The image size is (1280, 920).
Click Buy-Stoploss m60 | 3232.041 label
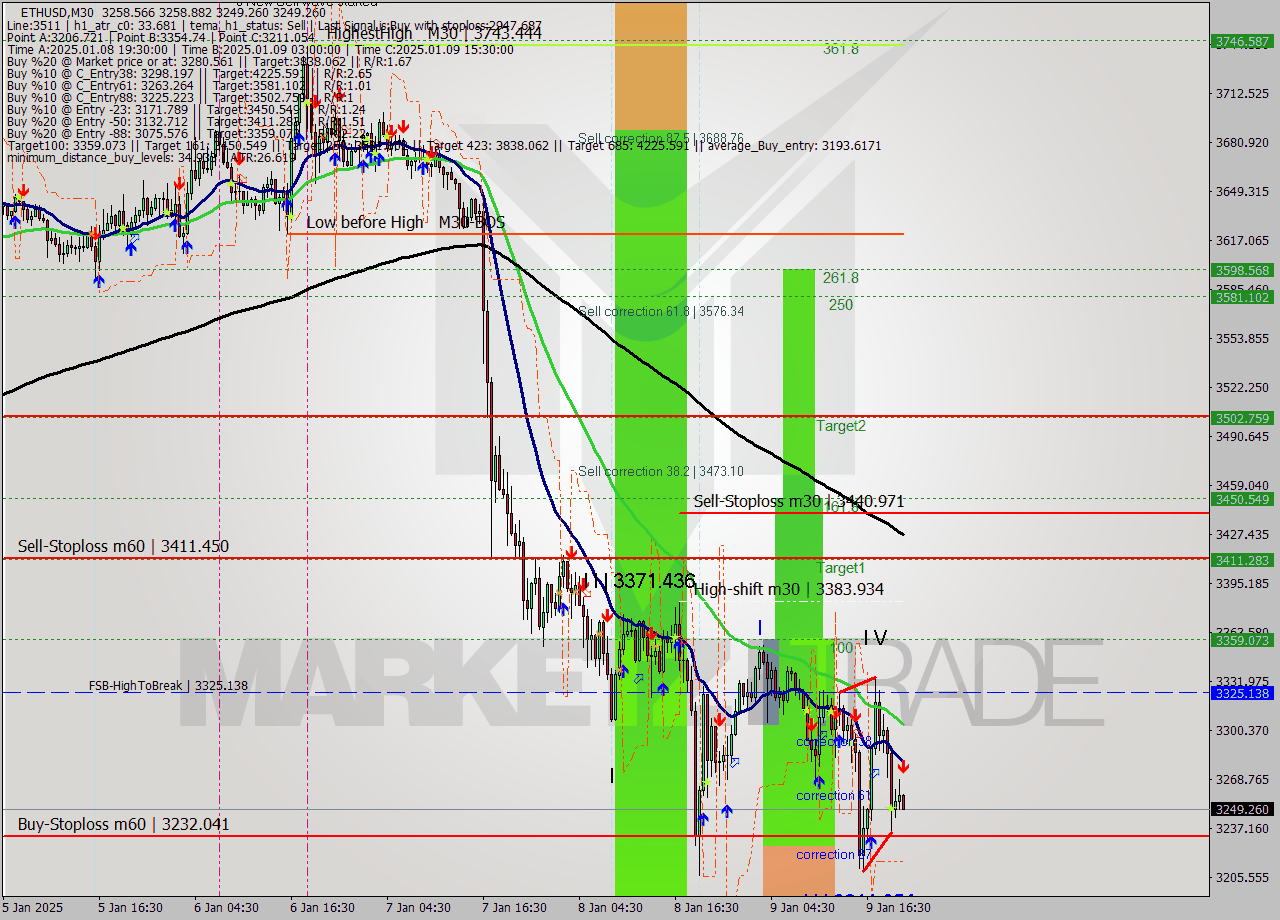click(123, 824)
